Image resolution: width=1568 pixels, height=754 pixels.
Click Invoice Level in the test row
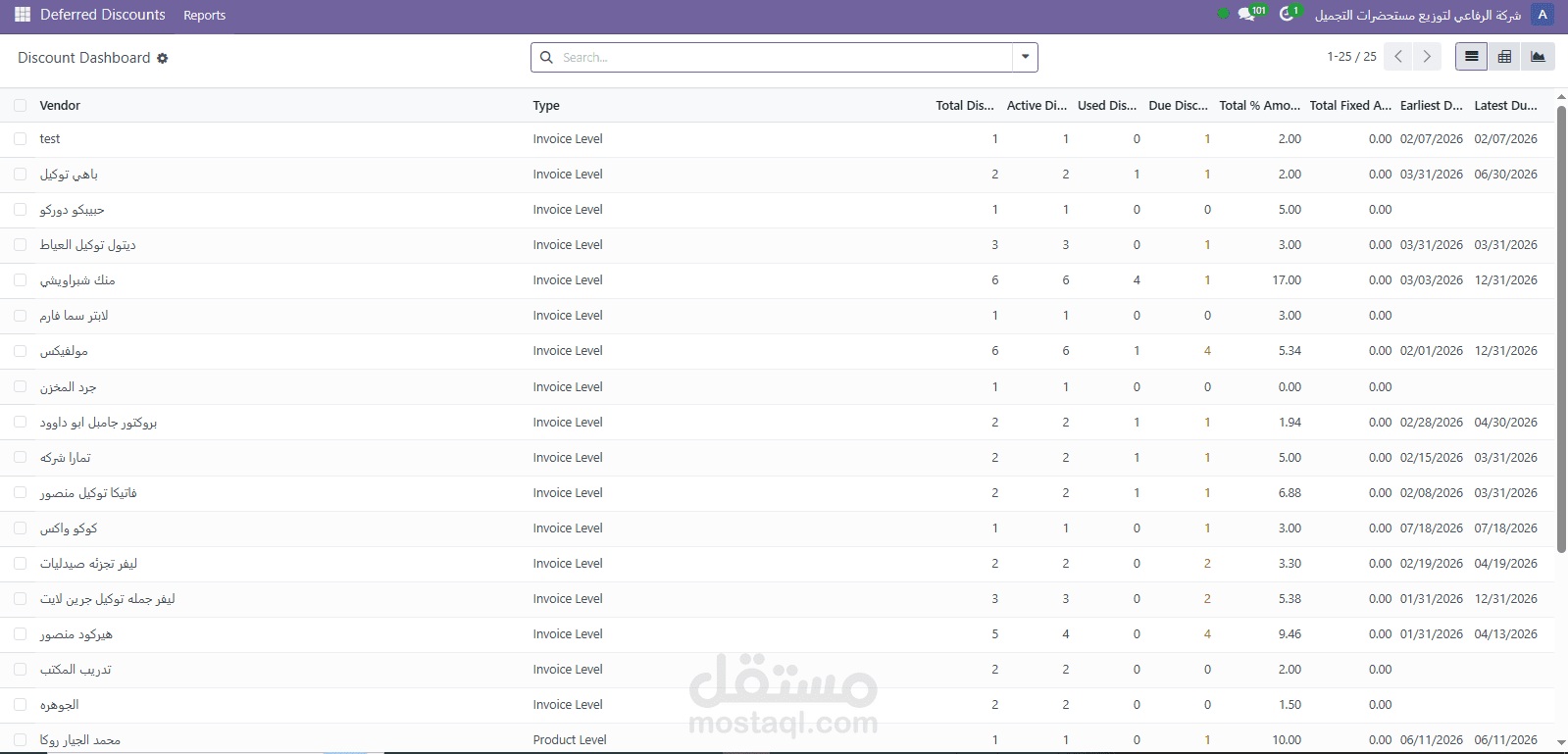click(x=568, y=138)
